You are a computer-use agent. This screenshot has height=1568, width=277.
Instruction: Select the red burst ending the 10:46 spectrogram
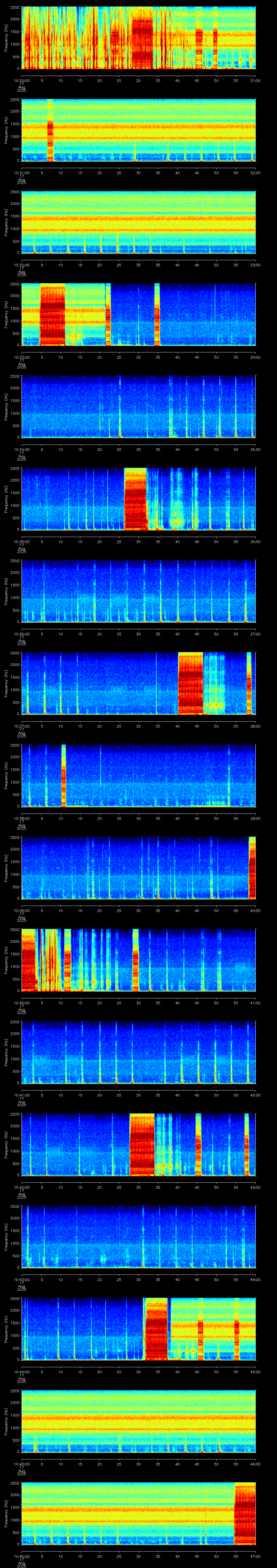(x=245, y=1514)
